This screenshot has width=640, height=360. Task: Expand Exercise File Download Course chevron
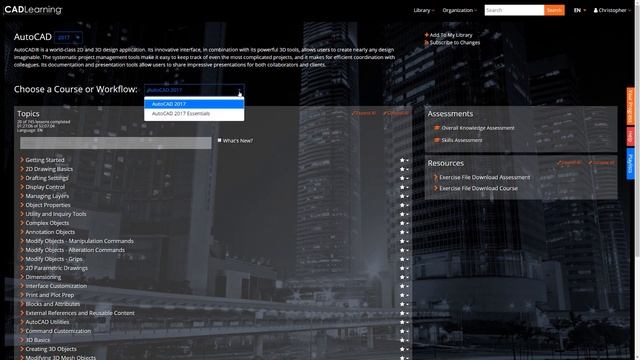tap(436, 188)
